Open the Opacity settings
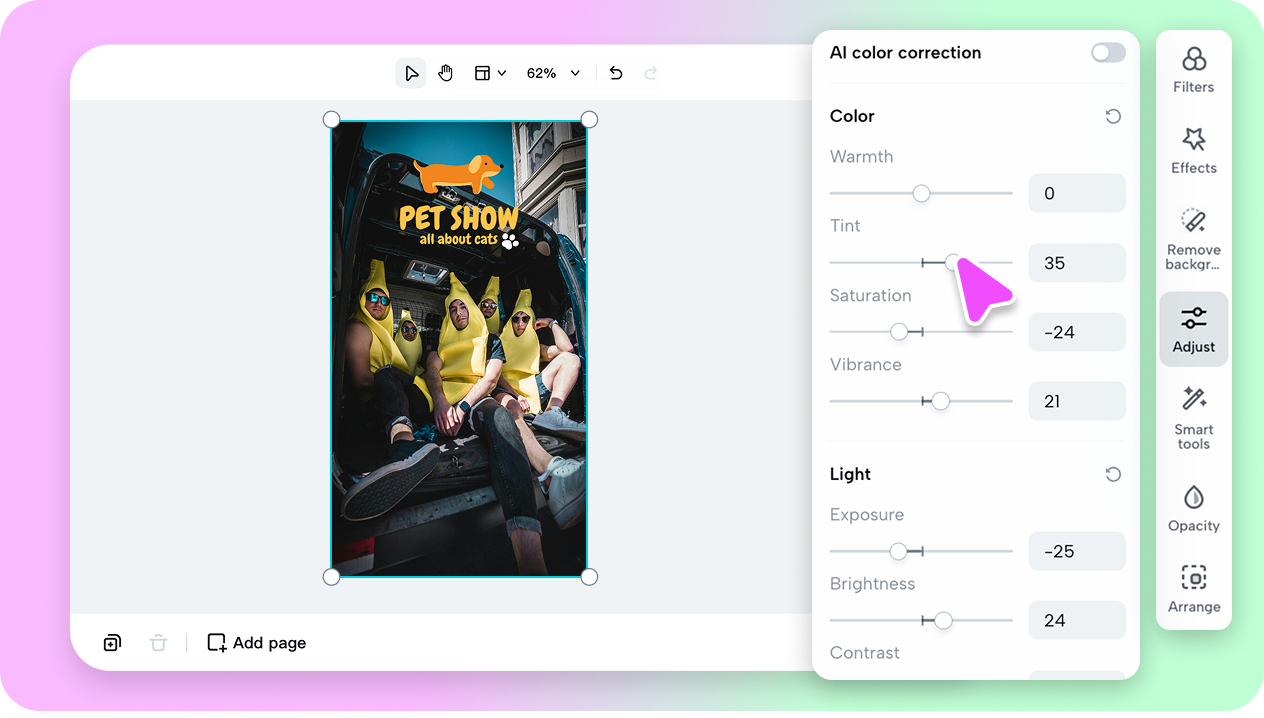This screenshot has width=1264, height=718. 1193,508
